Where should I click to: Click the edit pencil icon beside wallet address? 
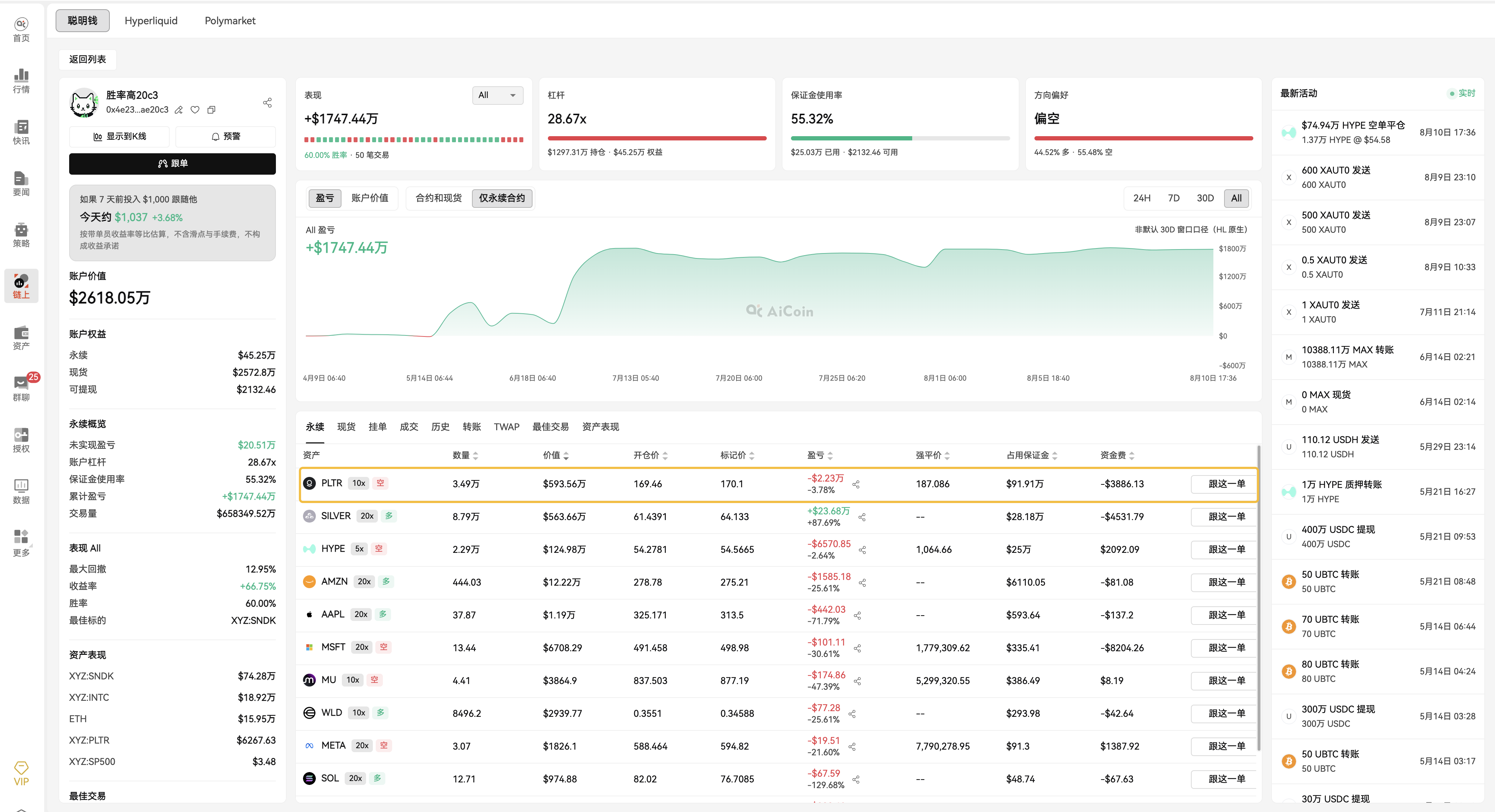click(179, 110)
